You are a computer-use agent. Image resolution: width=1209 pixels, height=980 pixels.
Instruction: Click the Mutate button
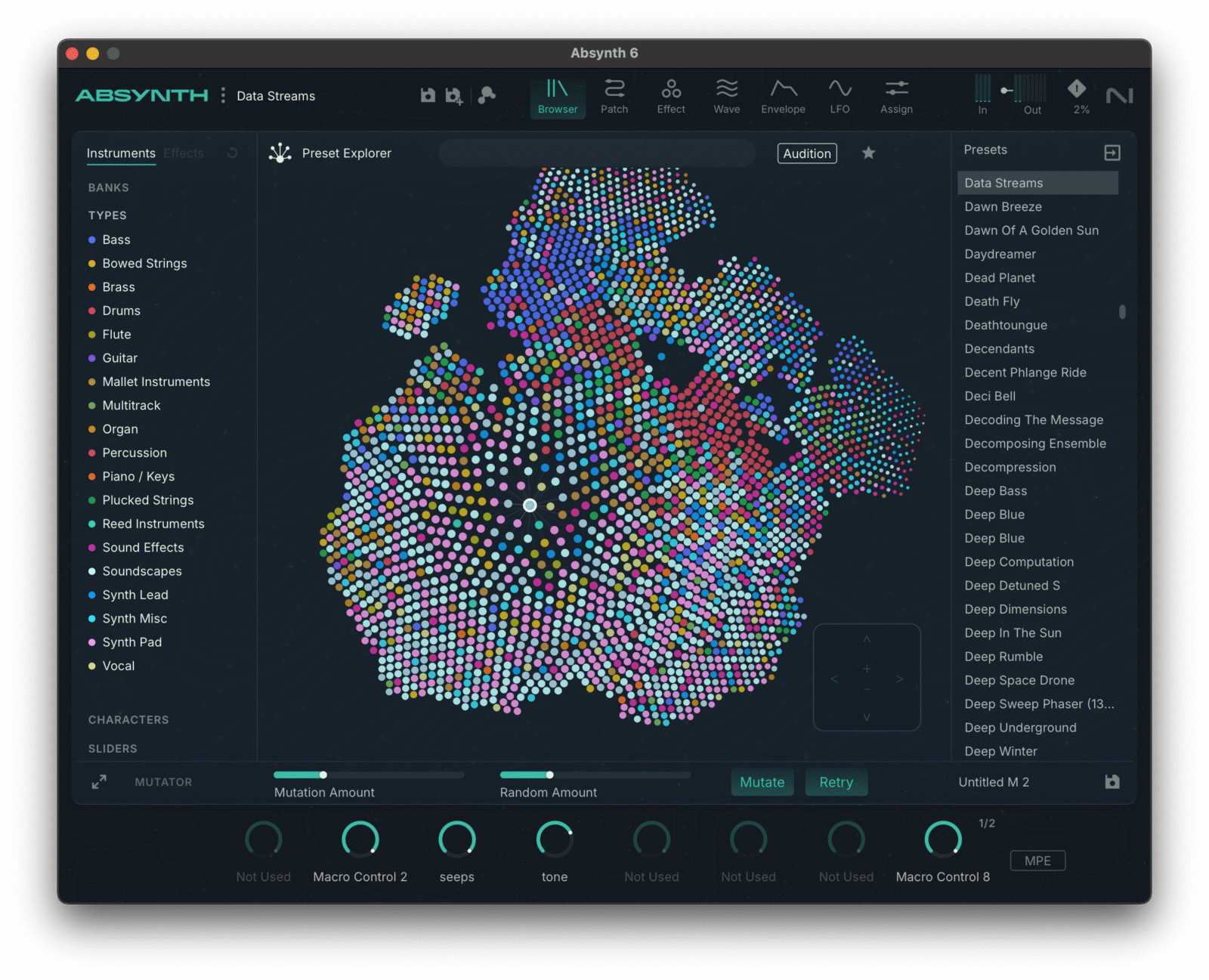(762, 782)
